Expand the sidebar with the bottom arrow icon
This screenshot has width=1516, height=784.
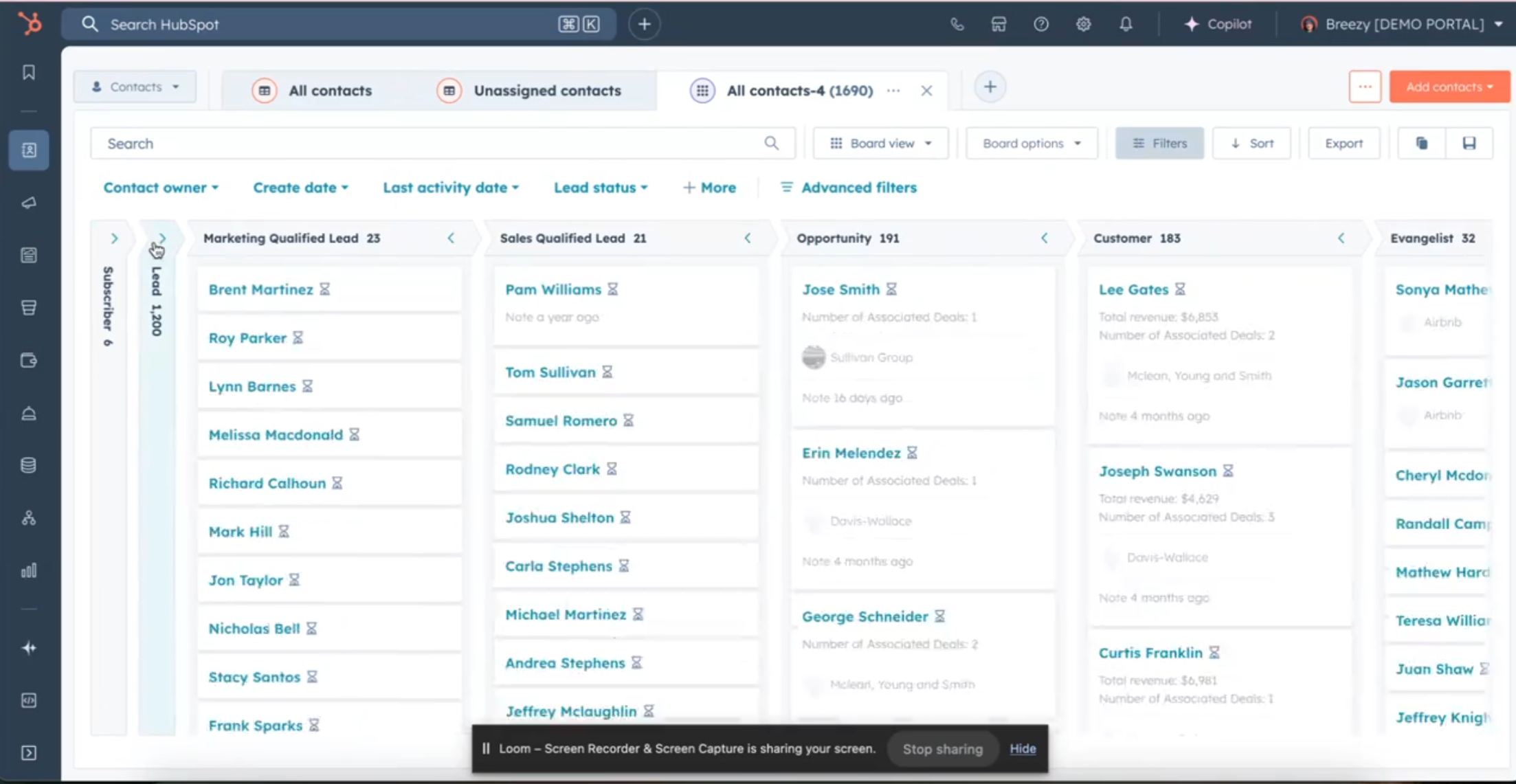click(x=29, y=753)
